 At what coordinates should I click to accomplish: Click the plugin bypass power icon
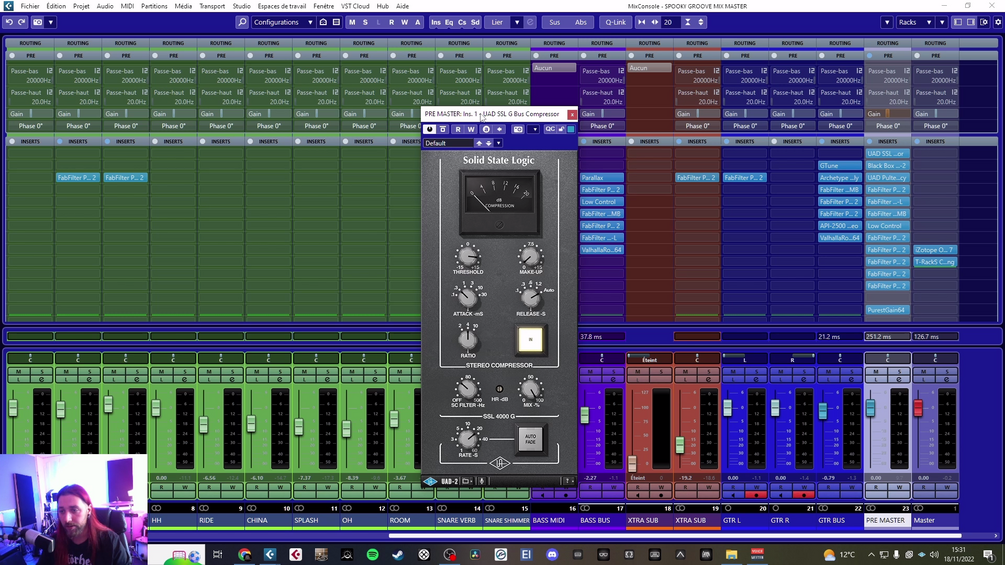(429, 129)
